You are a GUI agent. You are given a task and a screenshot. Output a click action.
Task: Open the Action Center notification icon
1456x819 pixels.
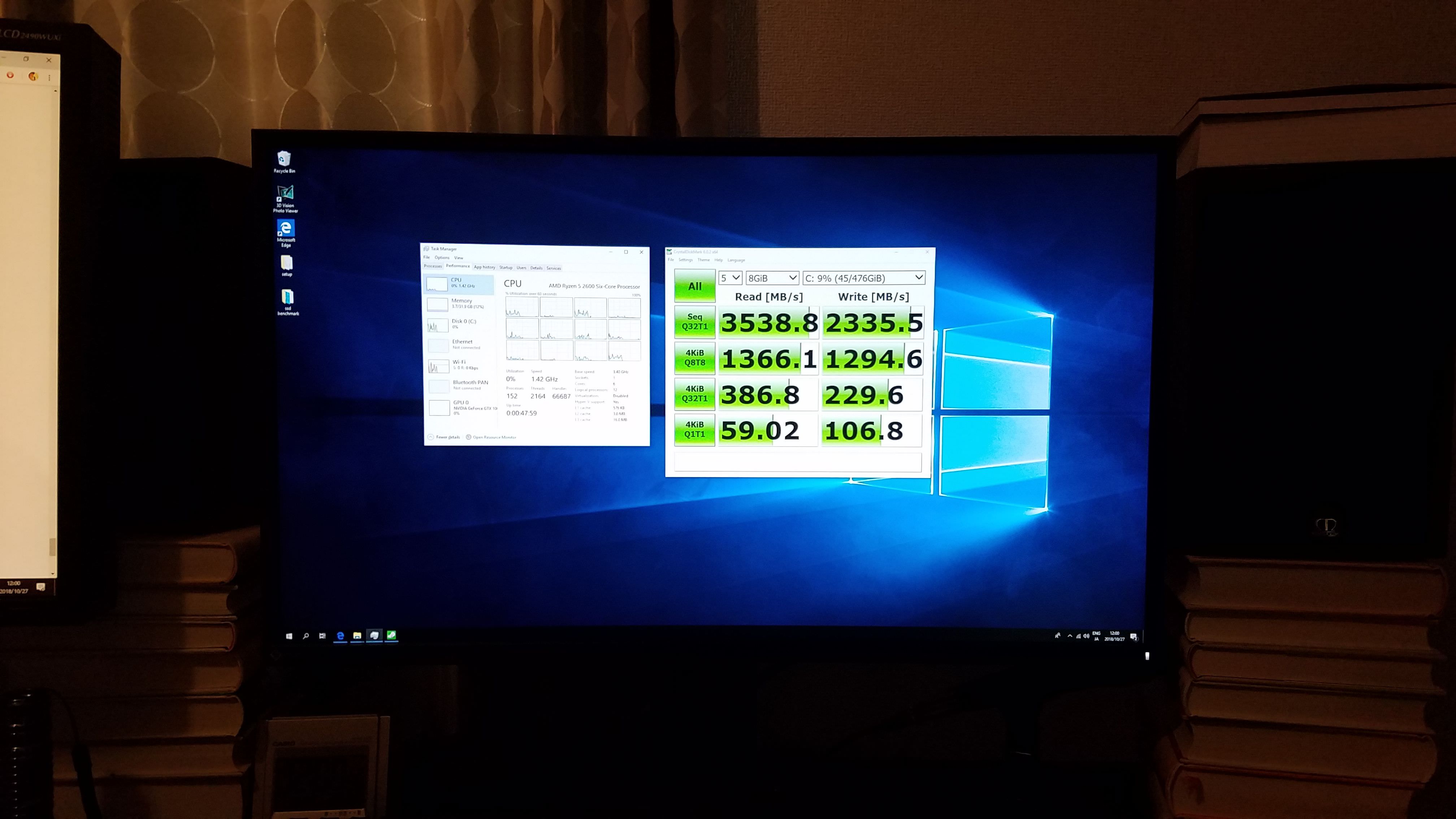[x=1133, y=637]
